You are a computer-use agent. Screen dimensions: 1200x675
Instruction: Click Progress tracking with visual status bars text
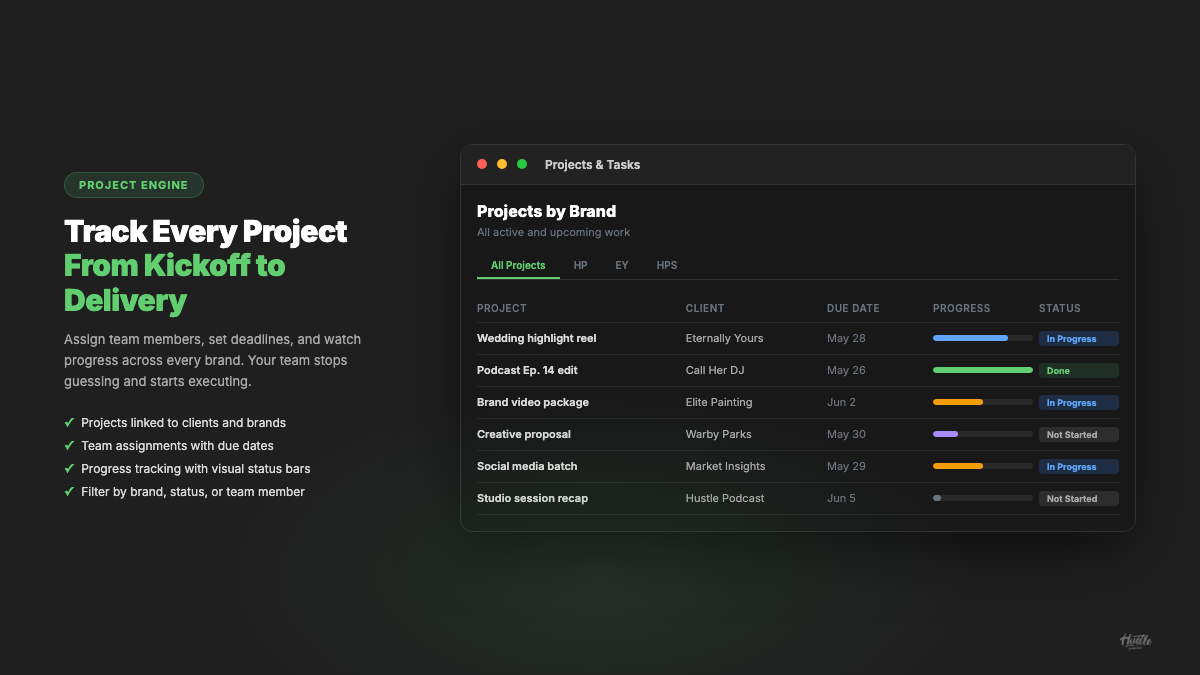pyautogui.click(x=196, y=469)
